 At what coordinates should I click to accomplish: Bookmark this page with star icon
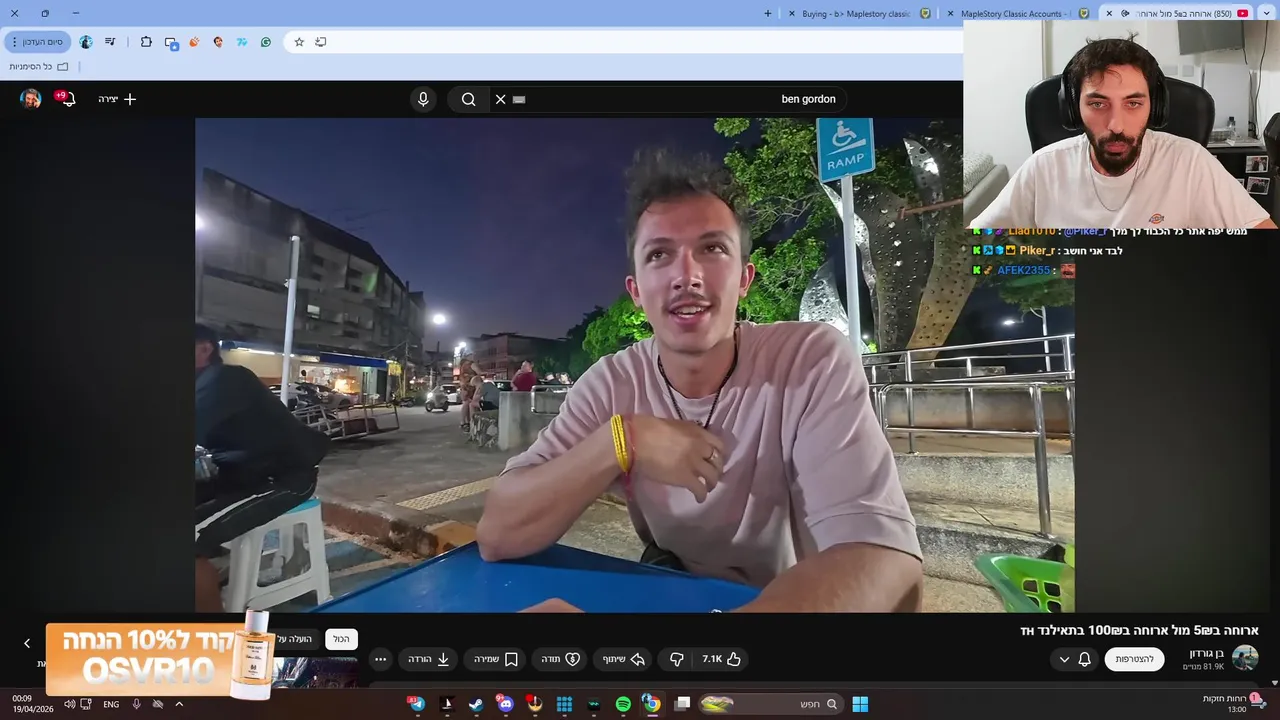point(299,42)
